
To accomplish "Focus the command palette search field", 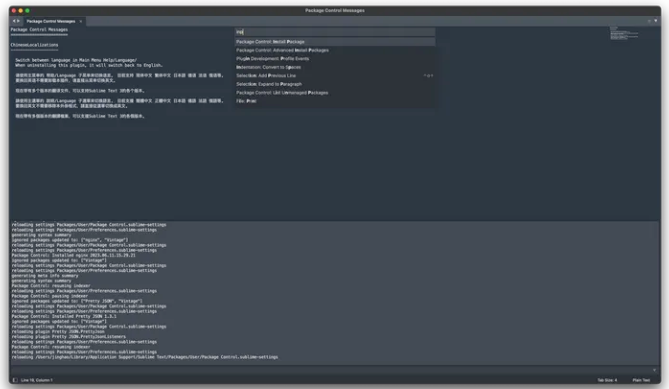I will point(335,32).
